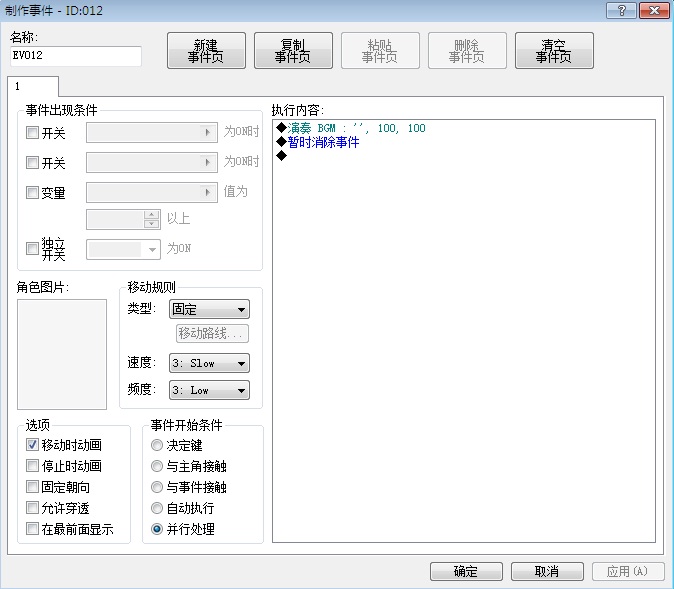Open the second 开关 selector field
Image resolution: width=674 pixels, height=589 pixels.
tap(152, 163)
